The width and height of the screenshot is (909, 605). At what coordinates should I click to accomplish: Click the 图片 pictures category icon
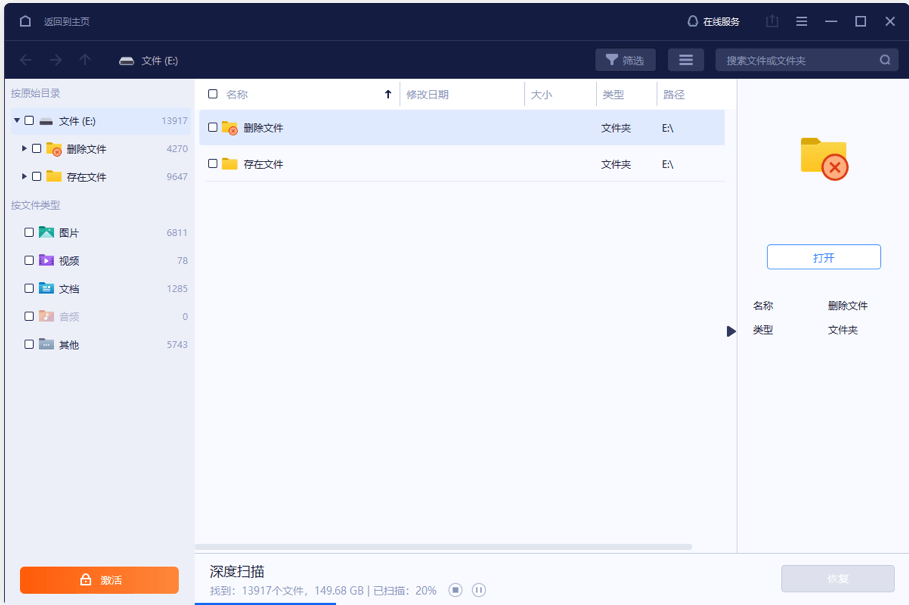tap(46, 232)
